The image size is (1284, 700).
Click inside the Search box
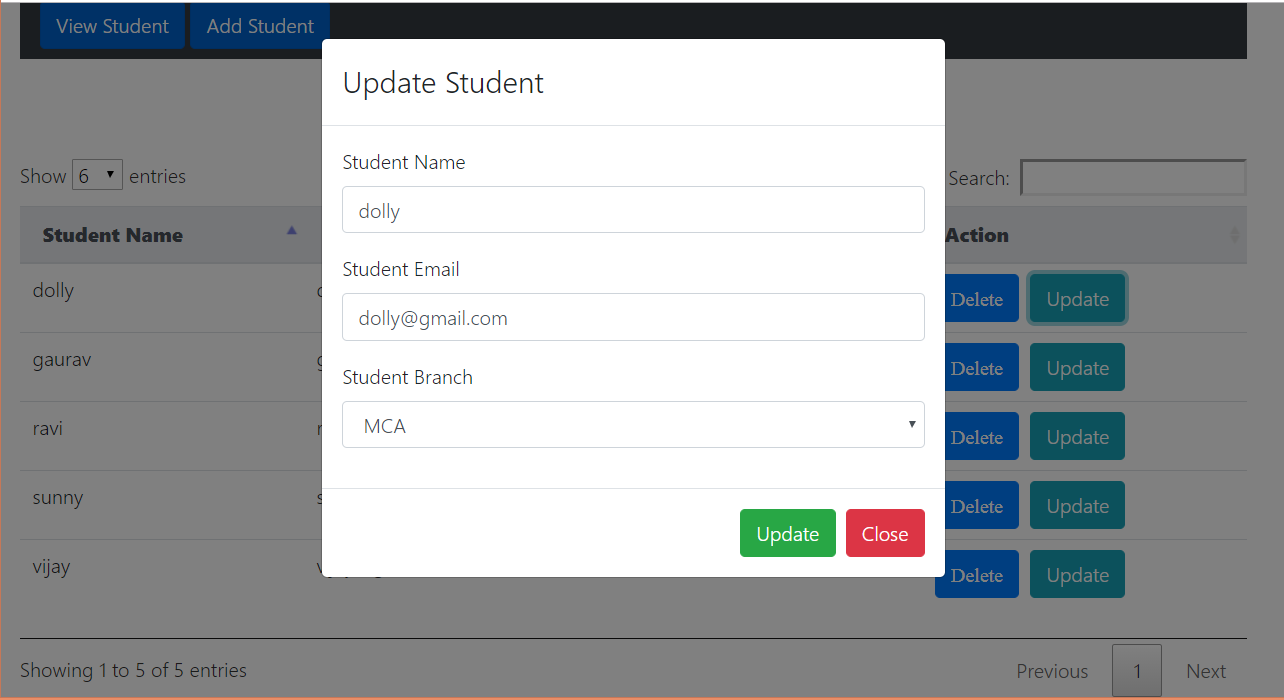pos(1132,177)
